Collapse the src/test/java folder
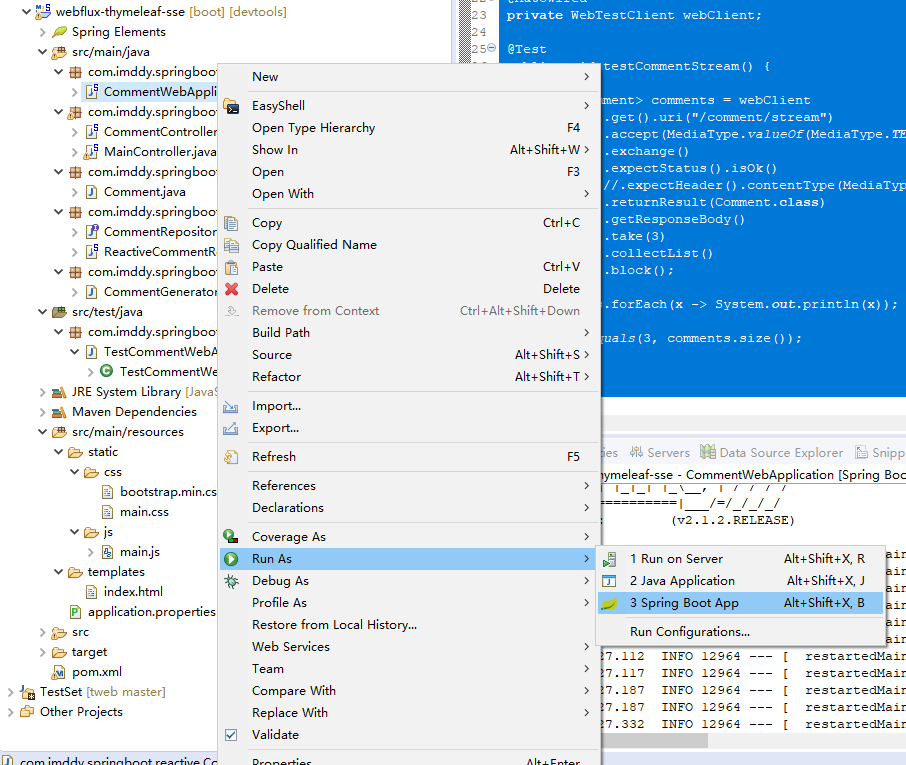Image resolution: width=906 pixels, height=765 pixels. click(42, 312)
